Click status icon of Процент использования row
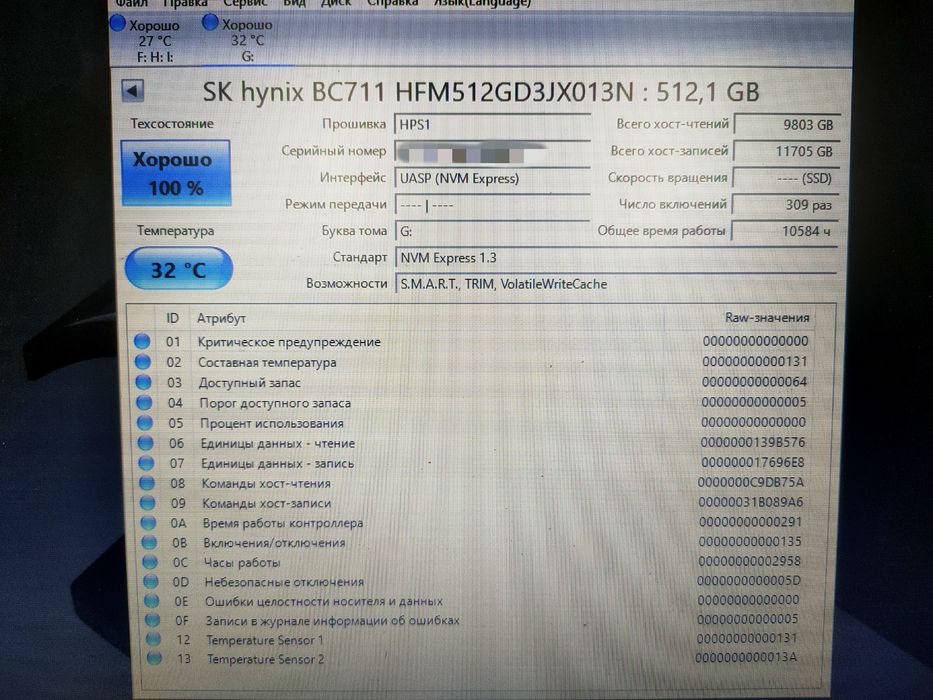The image size is (933, 700). (x=145, y=423)
